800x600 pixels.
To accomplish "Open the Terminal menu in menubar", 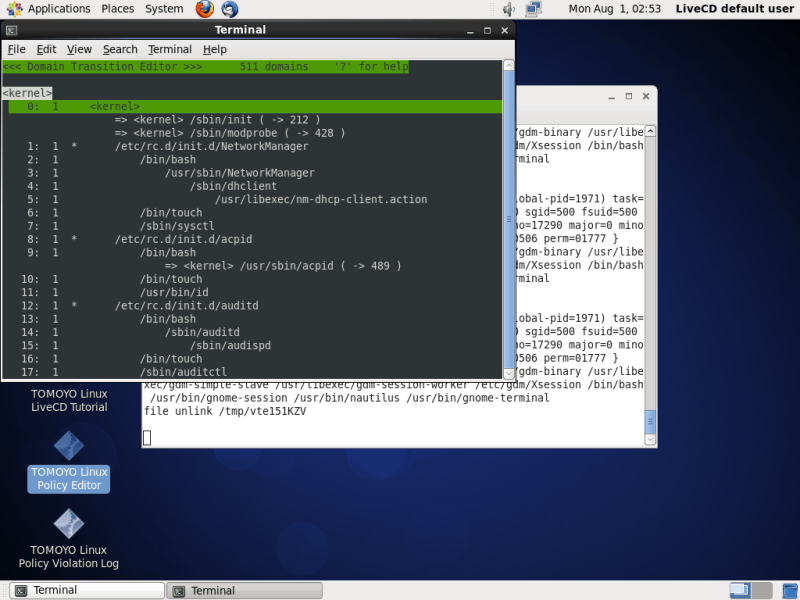I will click(170, 49).
